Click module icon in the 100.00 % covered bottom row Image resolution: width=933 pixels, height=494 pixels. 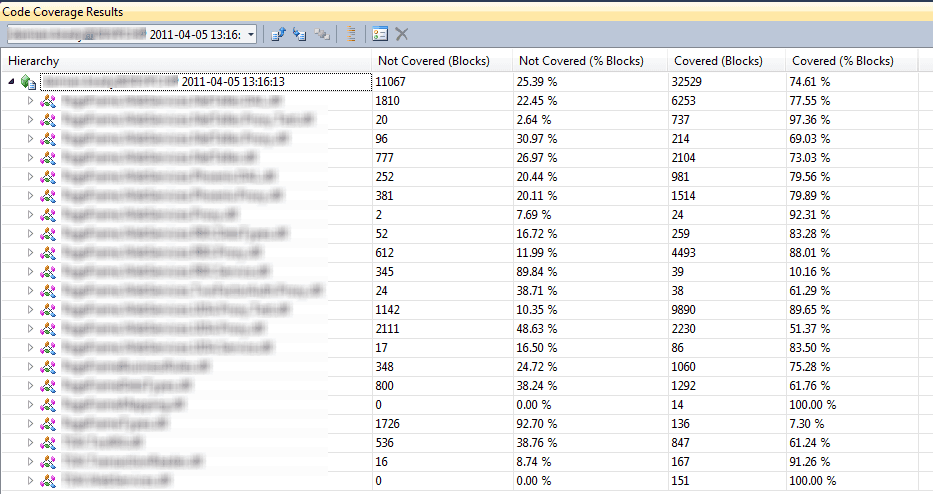(x=47, y=481)
